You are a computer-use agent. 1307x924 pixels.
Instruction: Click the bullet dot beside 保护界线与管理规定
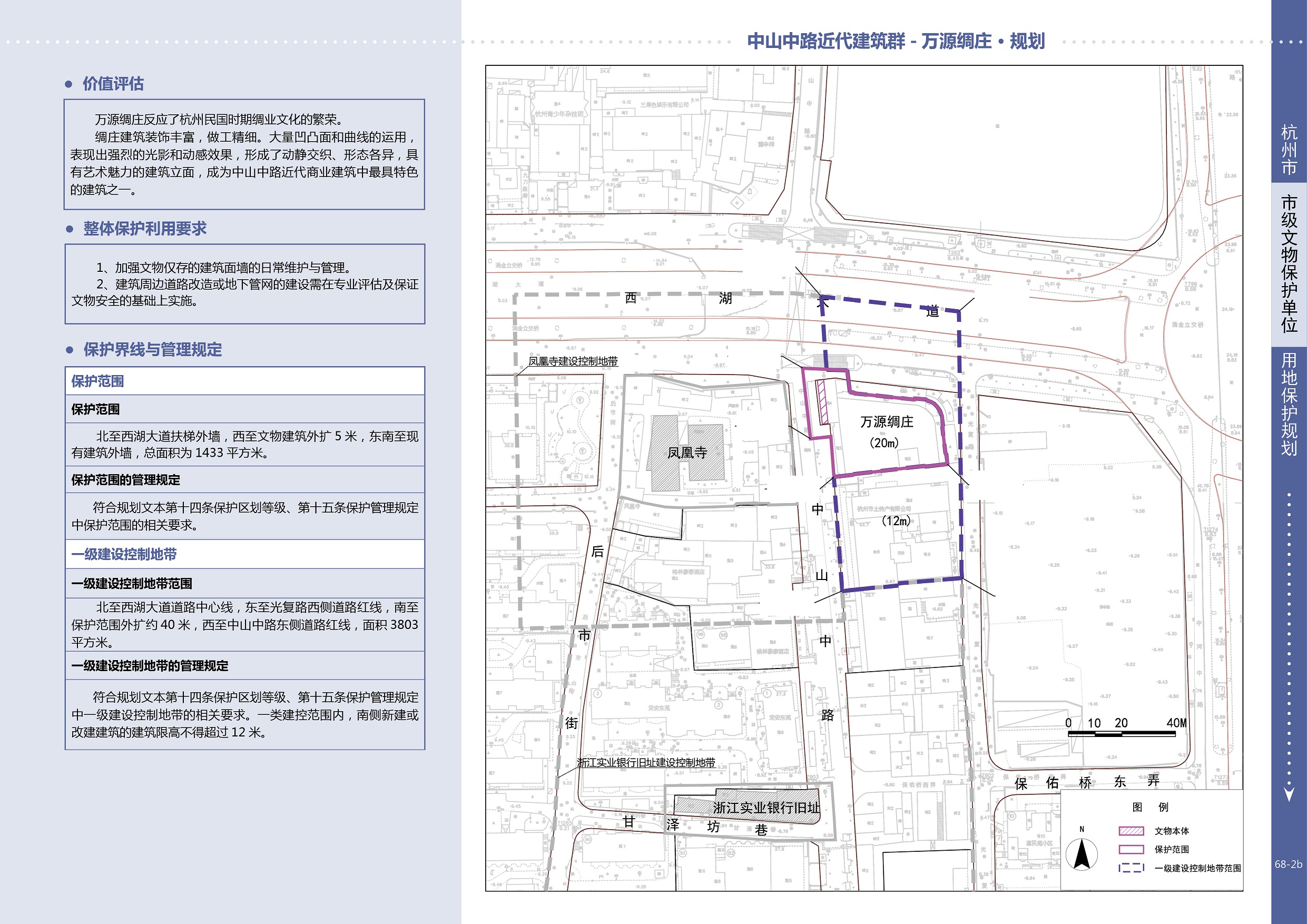tap(70, 350)
